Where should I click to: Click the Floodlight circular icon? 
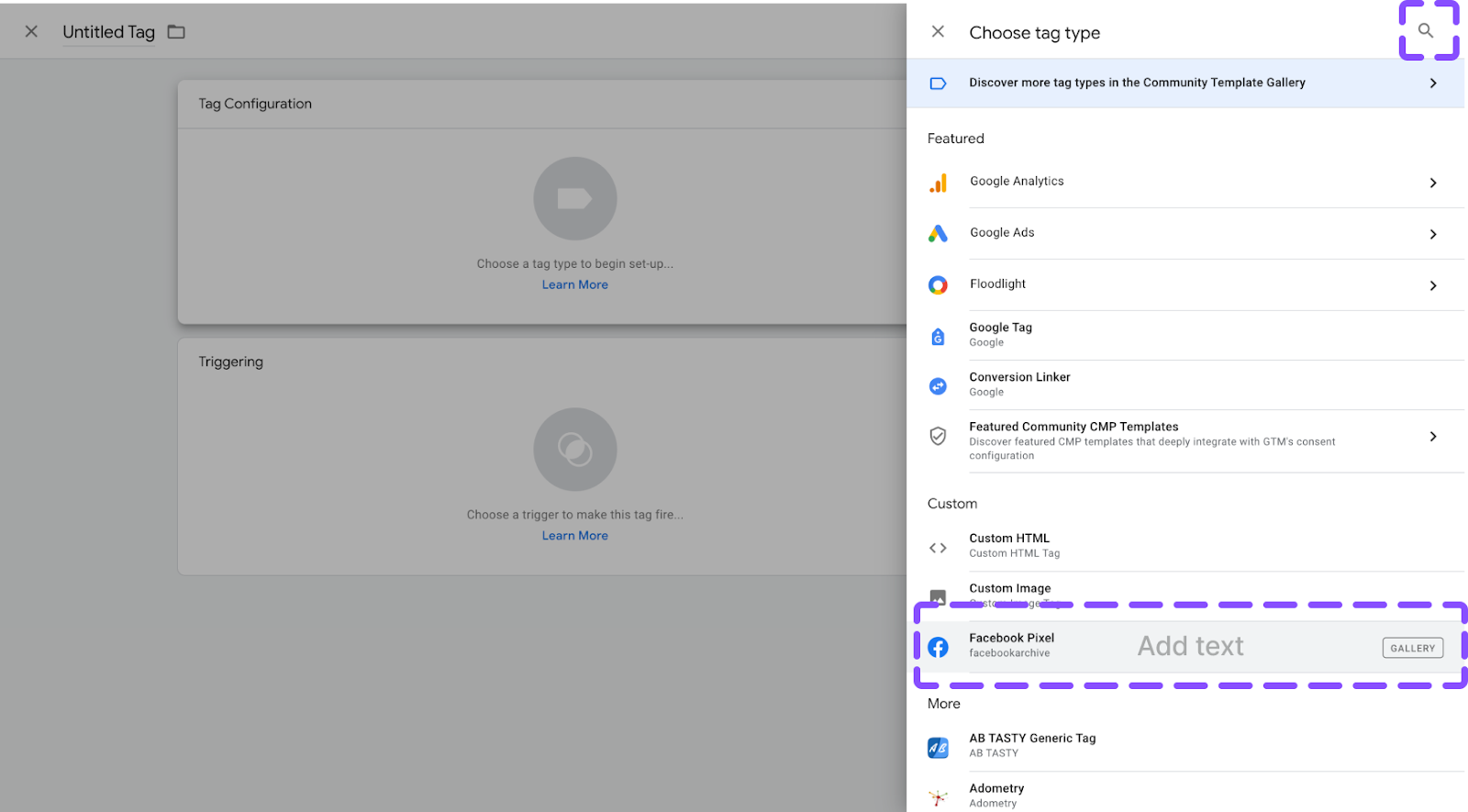point(938,285)
